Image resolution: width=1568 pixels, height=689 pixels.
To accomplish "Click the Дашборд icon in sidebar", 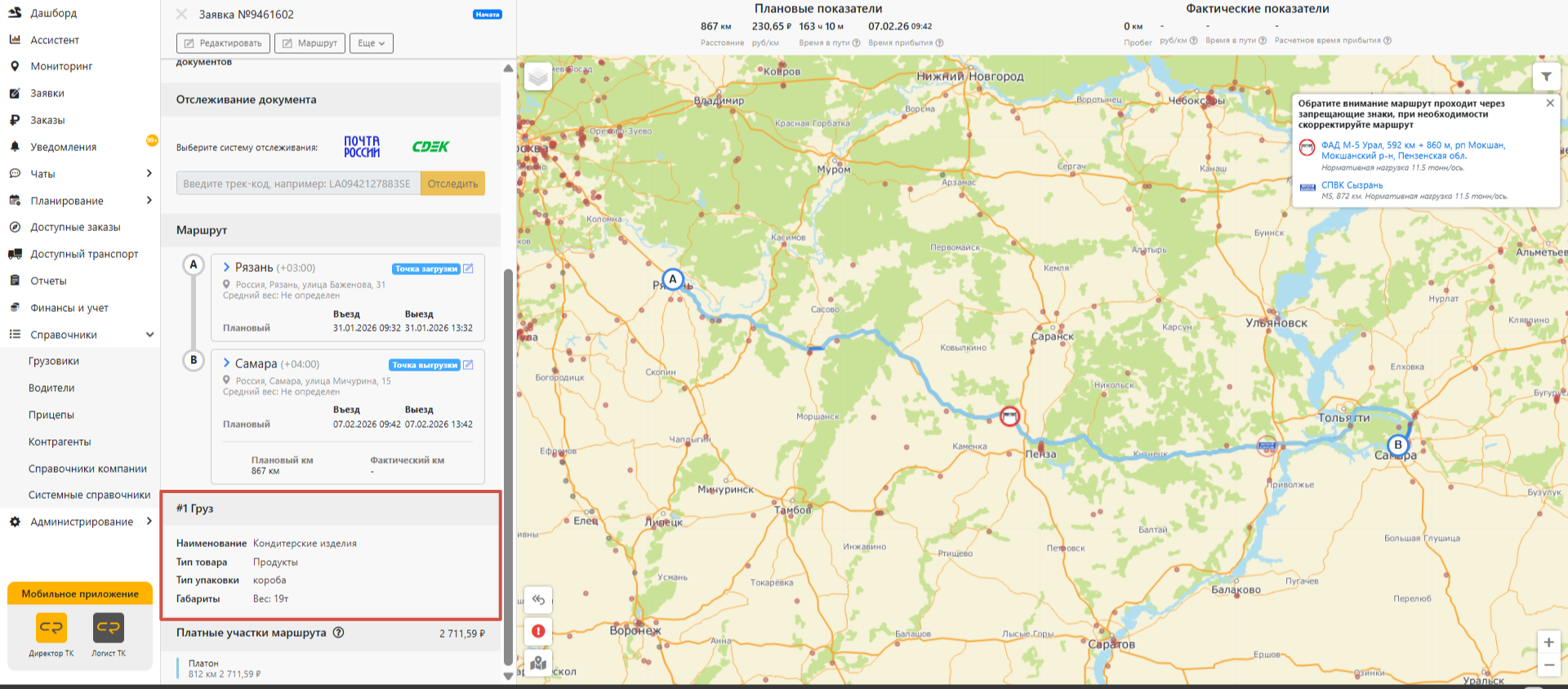I will tap(15, 13).
